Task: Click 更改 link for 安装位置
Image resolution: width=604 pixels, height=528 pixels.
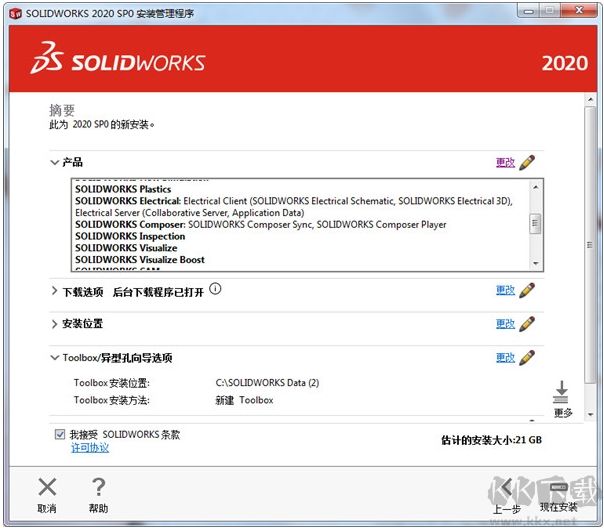Action: pos(505,324)
